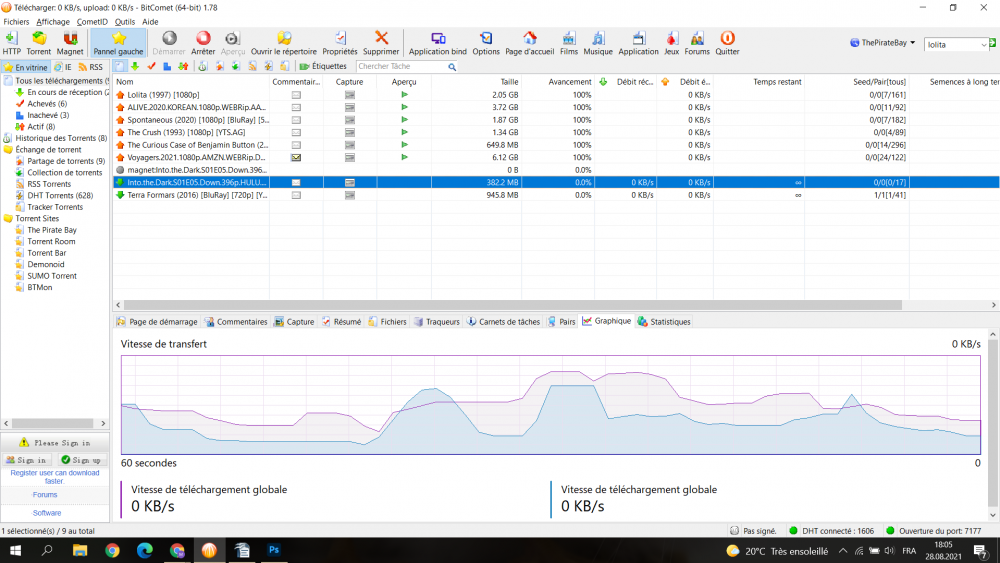
Task: Select Inachevé (3) in sidebar
Action: [48, 115]
